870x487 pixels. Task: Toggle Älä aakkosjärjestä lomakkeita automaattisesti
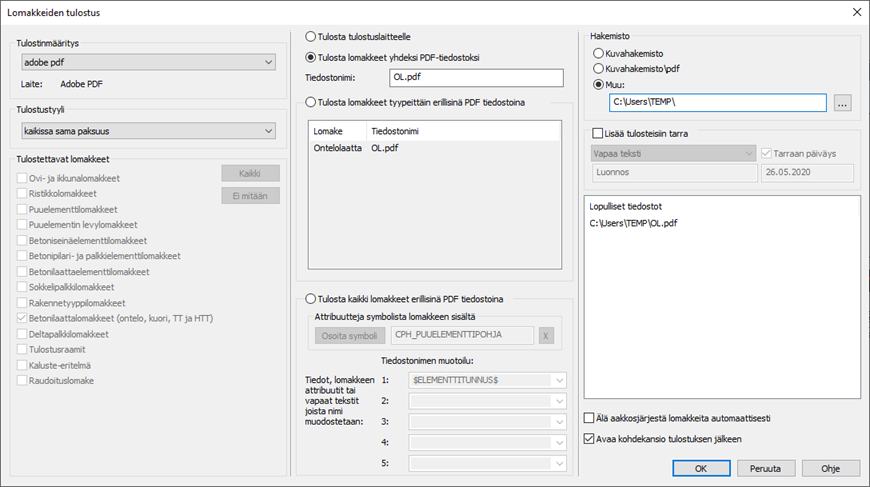pyautogui.click(x=589, y=418)
